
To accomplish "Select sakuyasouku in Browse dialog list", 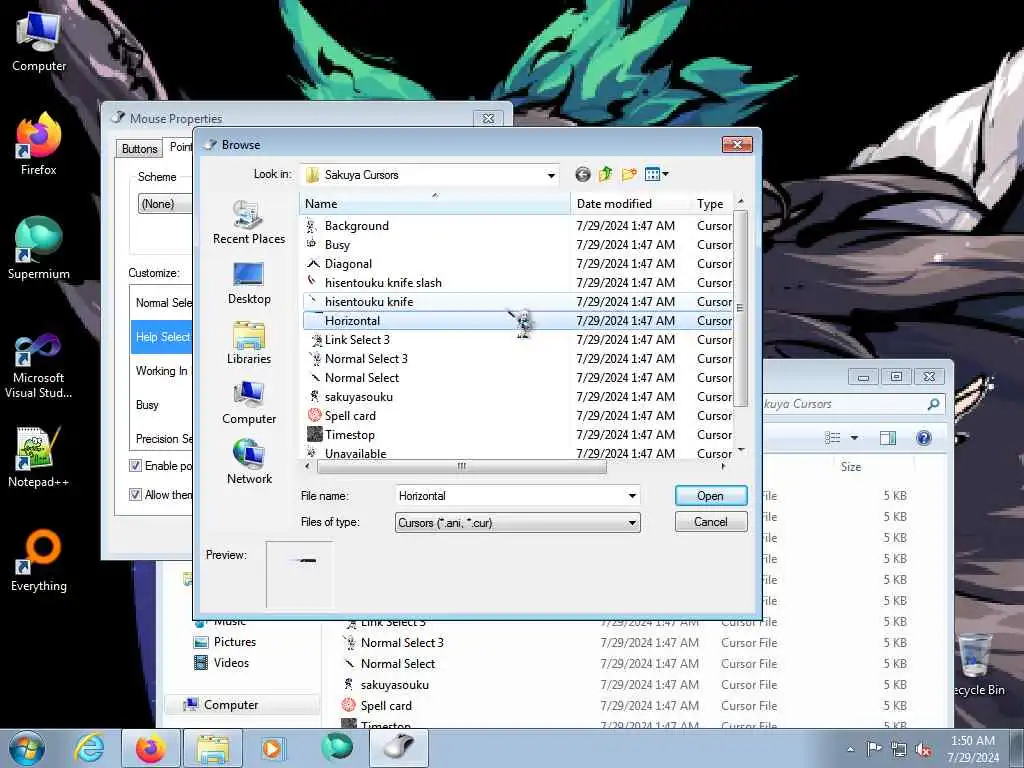I will coord(359,396).
